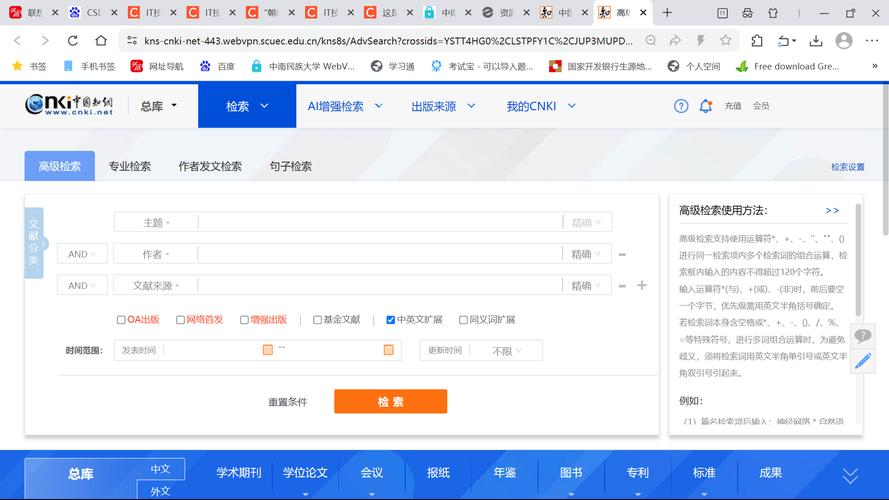Open the 总库 dropdown in header
Viewport: 889px width, 500px height.
(159, 106)
